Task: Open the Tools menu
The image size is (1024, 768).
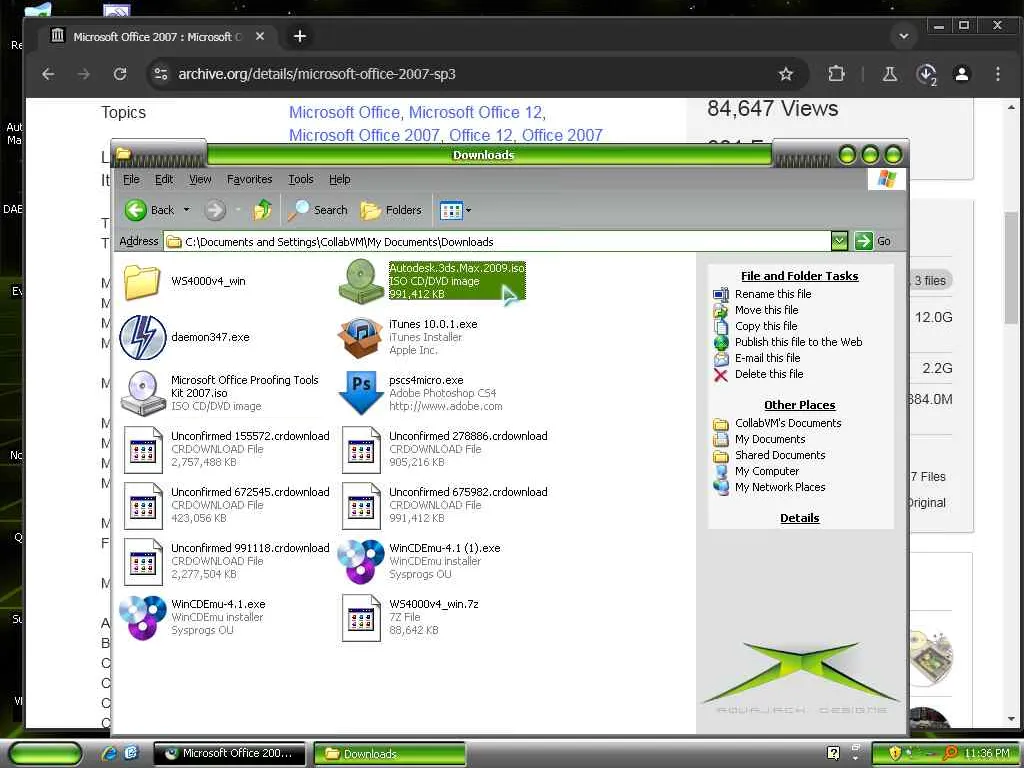Action: tap(301, 179)
